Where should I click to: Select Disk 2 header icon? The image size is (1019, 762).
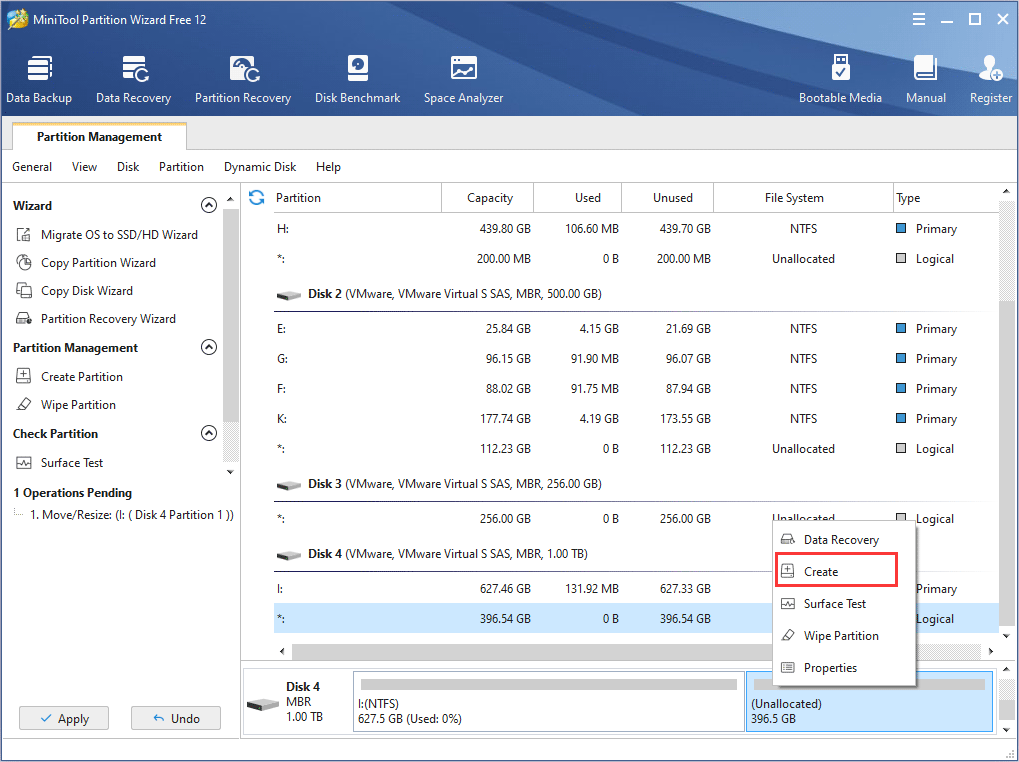[x=289, y=295]
